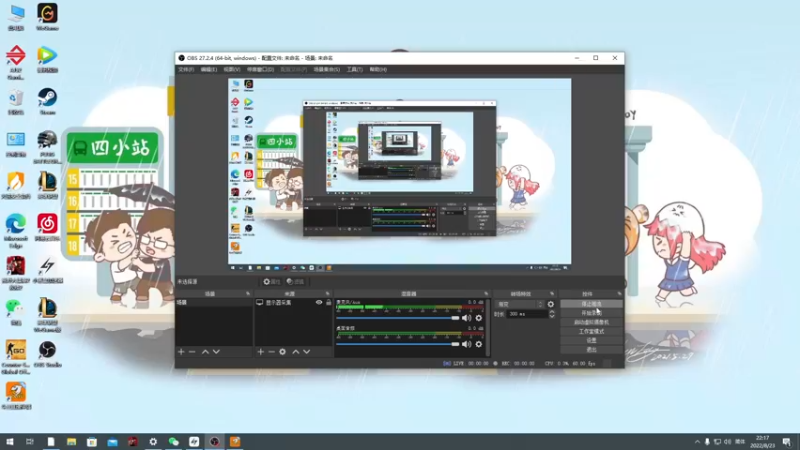Add a new source with the plus icon
Viewport: 800px width, 450px height.
click(x=261, y=352)
